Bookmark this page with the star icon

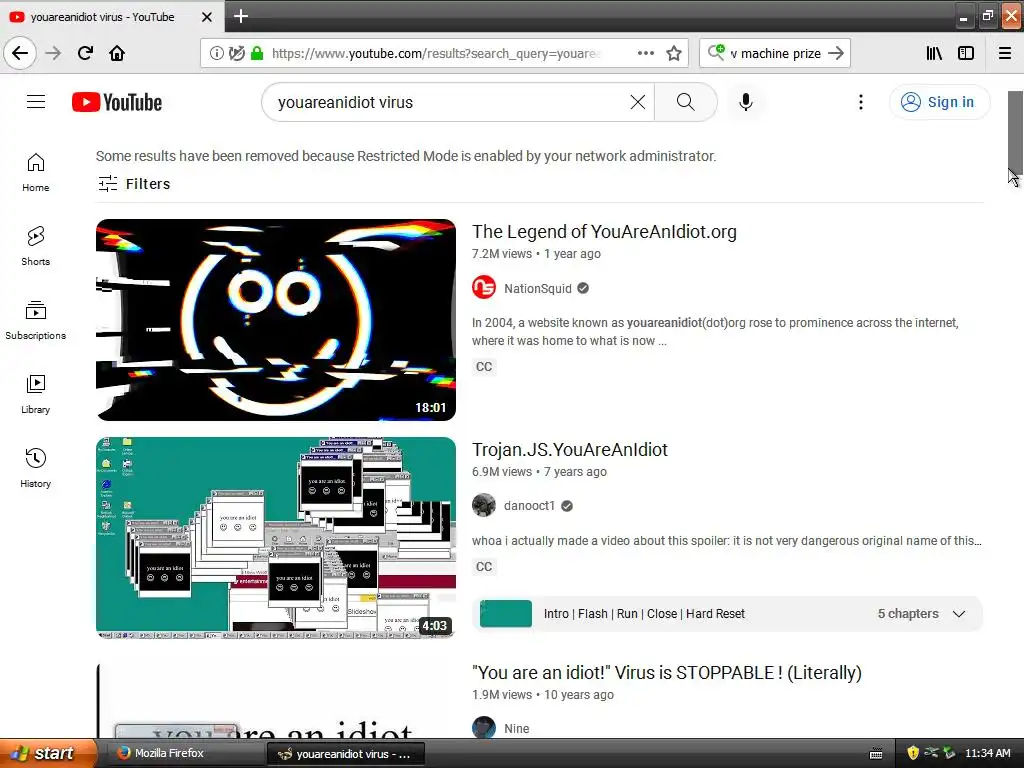click(674, 53)
